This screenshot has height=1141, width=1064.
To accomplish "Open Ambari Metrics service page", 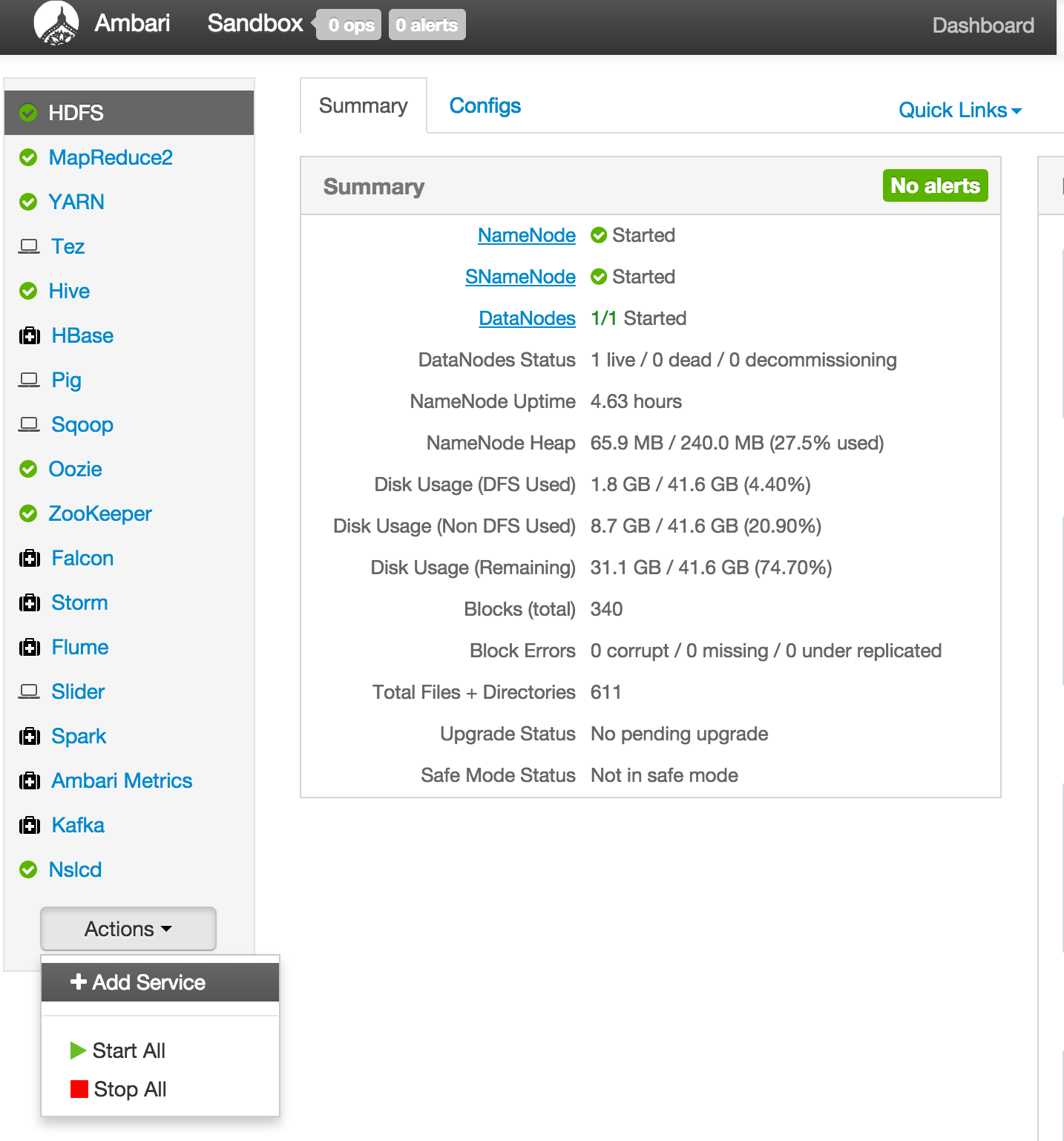I will [x=122, y=780].
